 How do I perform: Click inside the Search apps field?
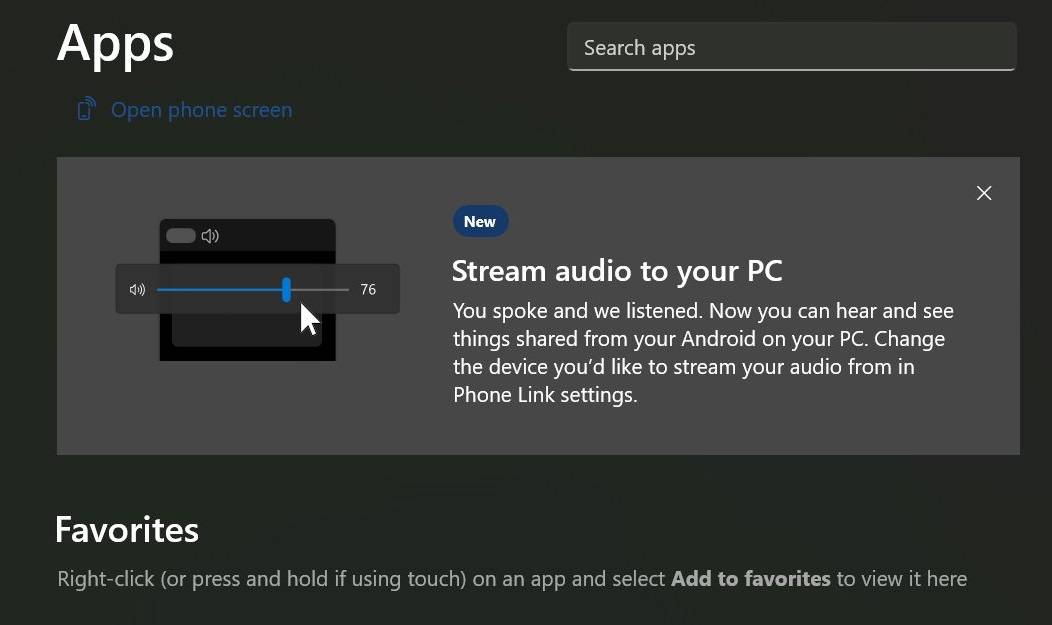tap(790, 46)
